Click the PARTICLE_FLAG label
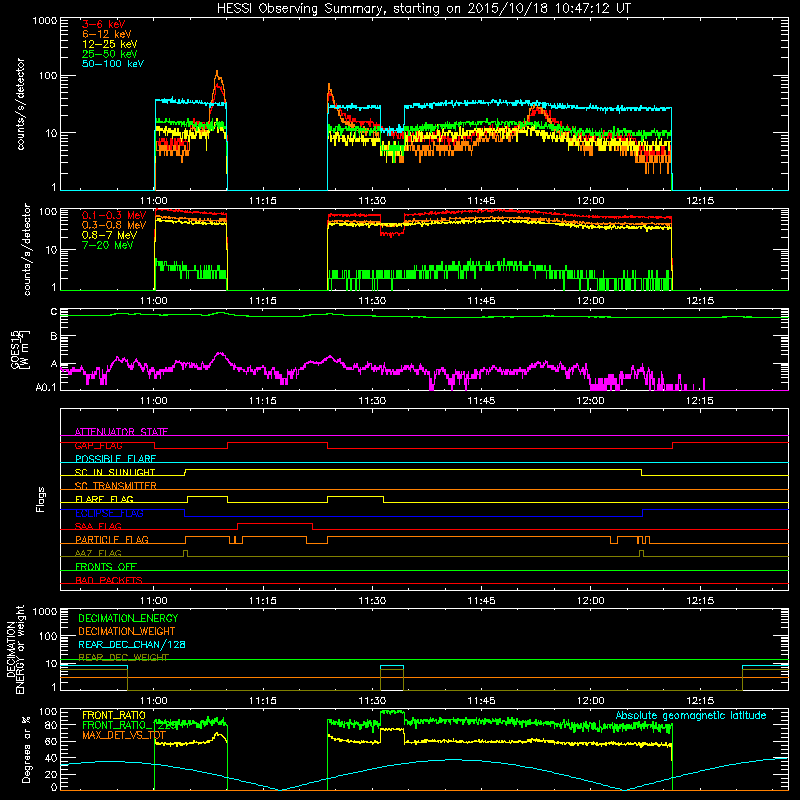The image size is (800, 800). (x=112, y=539)
